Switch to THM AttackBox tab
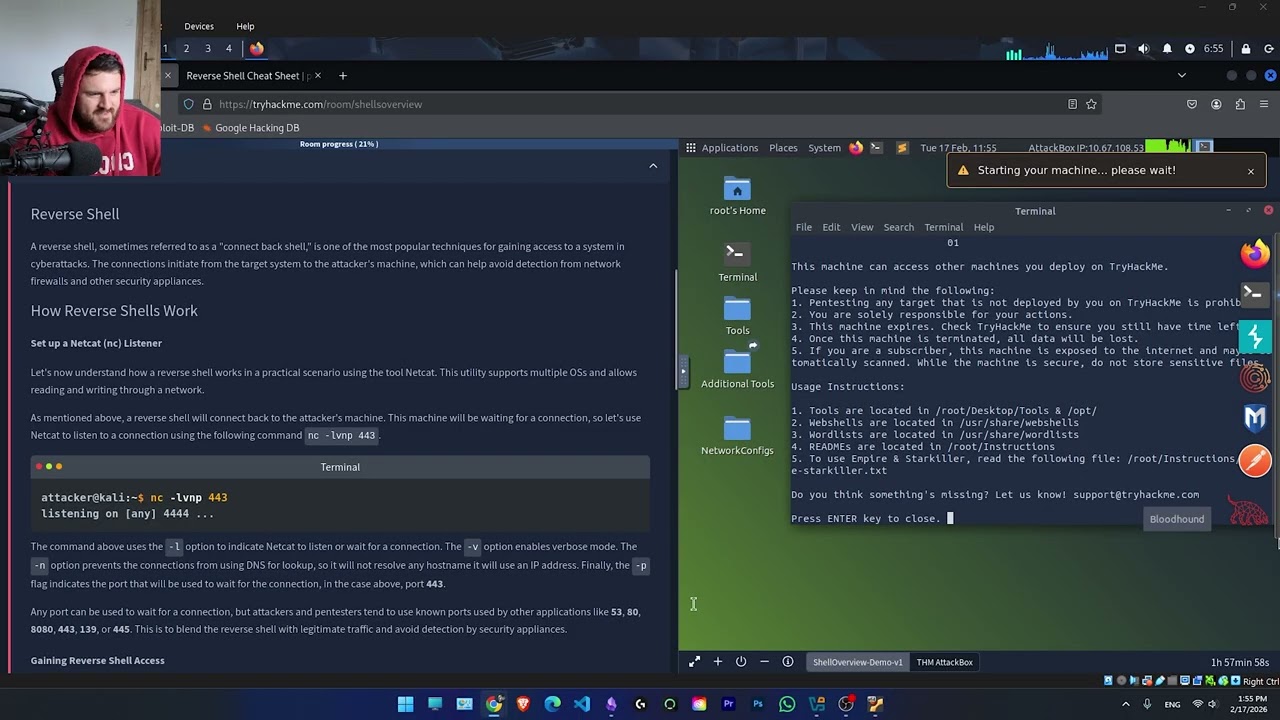 tap(944, 662)
